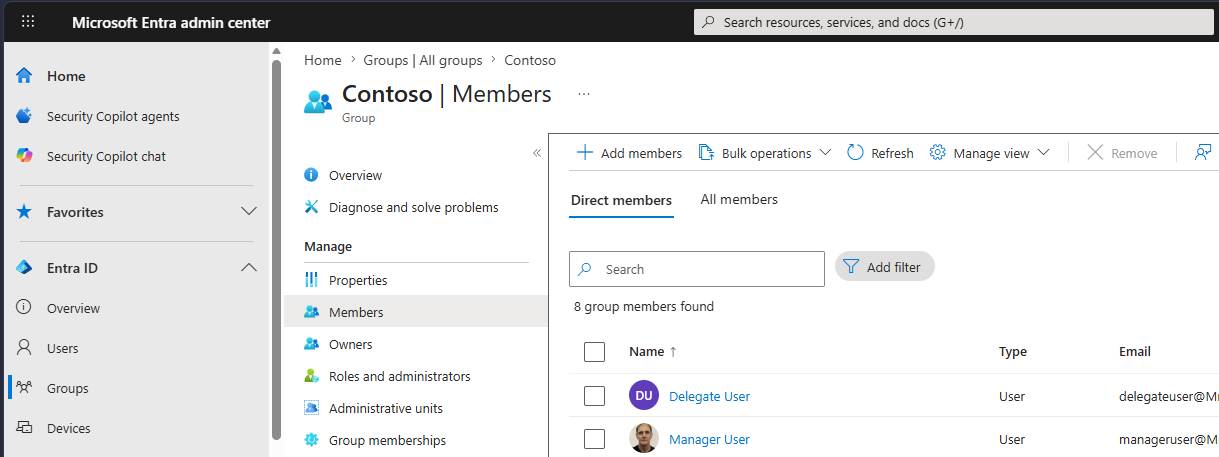
Task: Click the Home house icon in sidebar
Action: point(25,76)
